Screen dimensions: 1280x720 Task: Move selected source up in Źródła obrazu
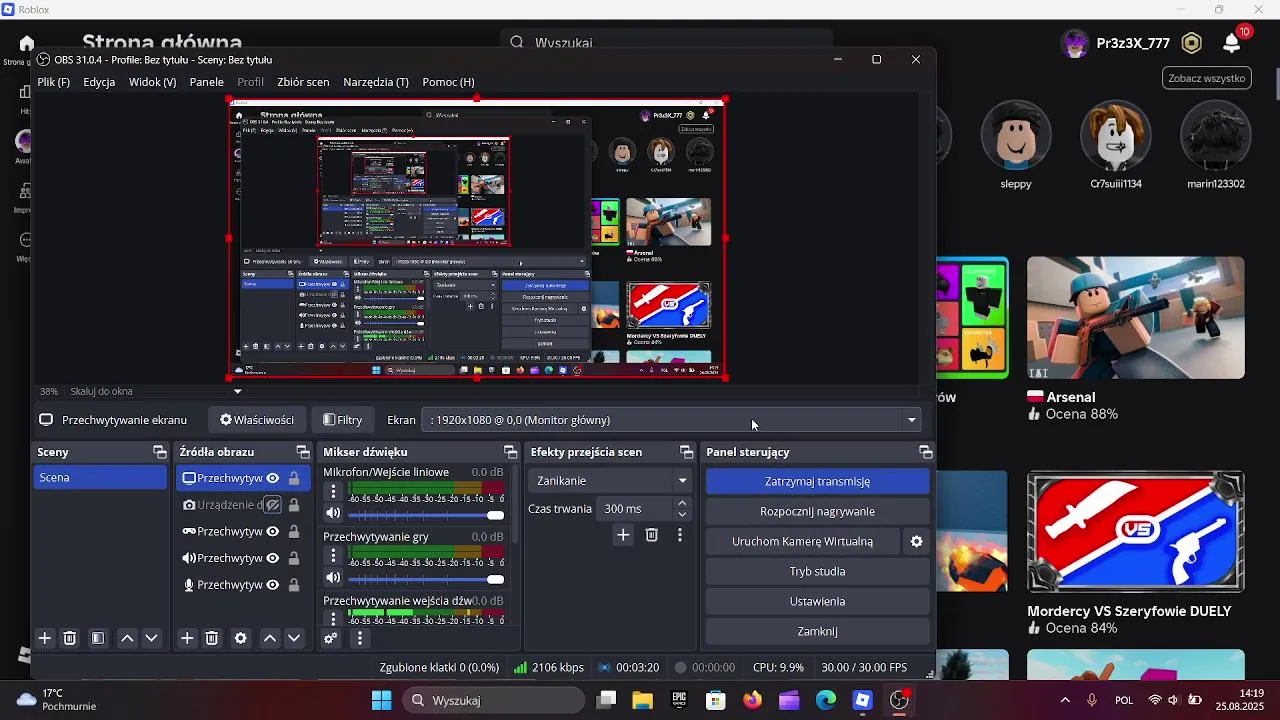pos(270,638)
